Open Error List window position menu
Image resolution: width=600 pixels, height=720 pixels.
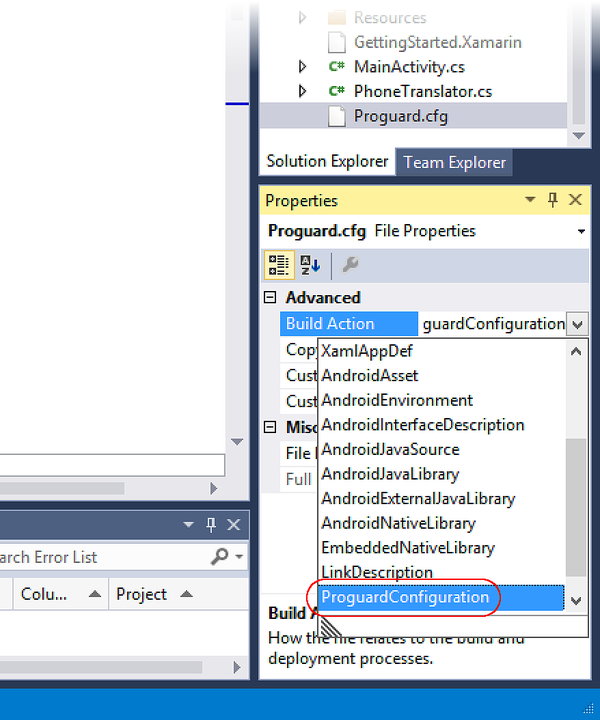pyautogui.click(x=188, y=524)
